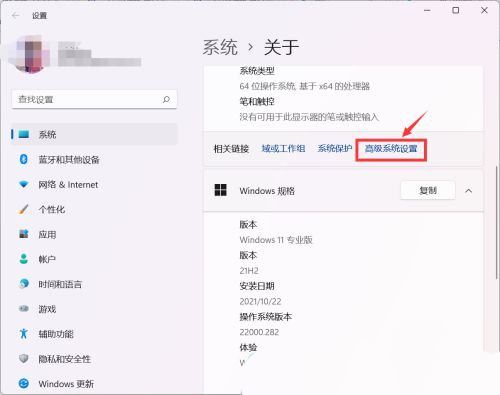Screen dimensions: 500x395
Task: Click the 应用 apps icon
Action: click(x=24, y=234)
